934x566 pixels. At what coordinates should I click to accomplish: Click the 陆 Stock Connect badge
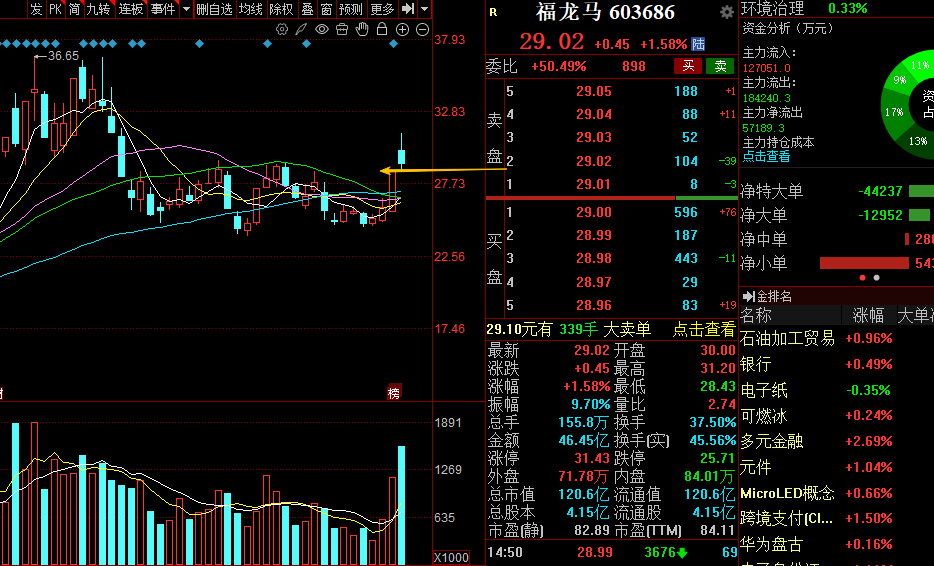698,44
